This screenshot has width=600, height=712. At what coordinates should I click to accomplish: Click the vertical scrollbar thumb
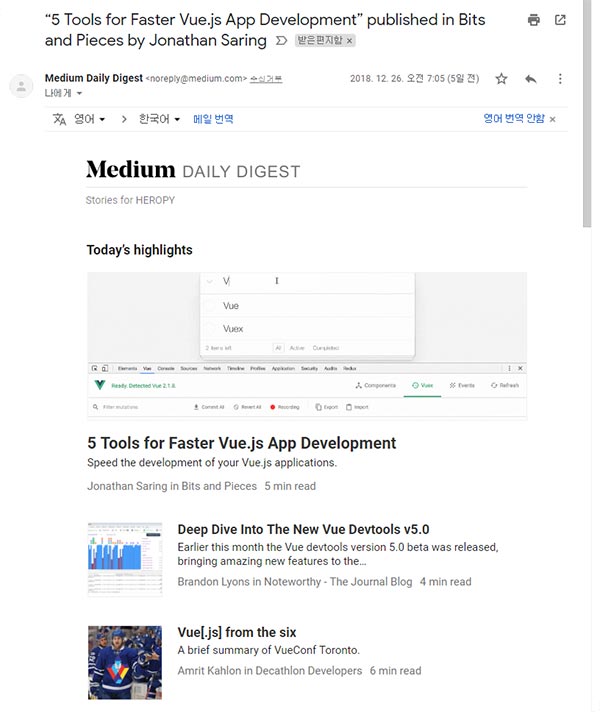click(x=587, y=114)
